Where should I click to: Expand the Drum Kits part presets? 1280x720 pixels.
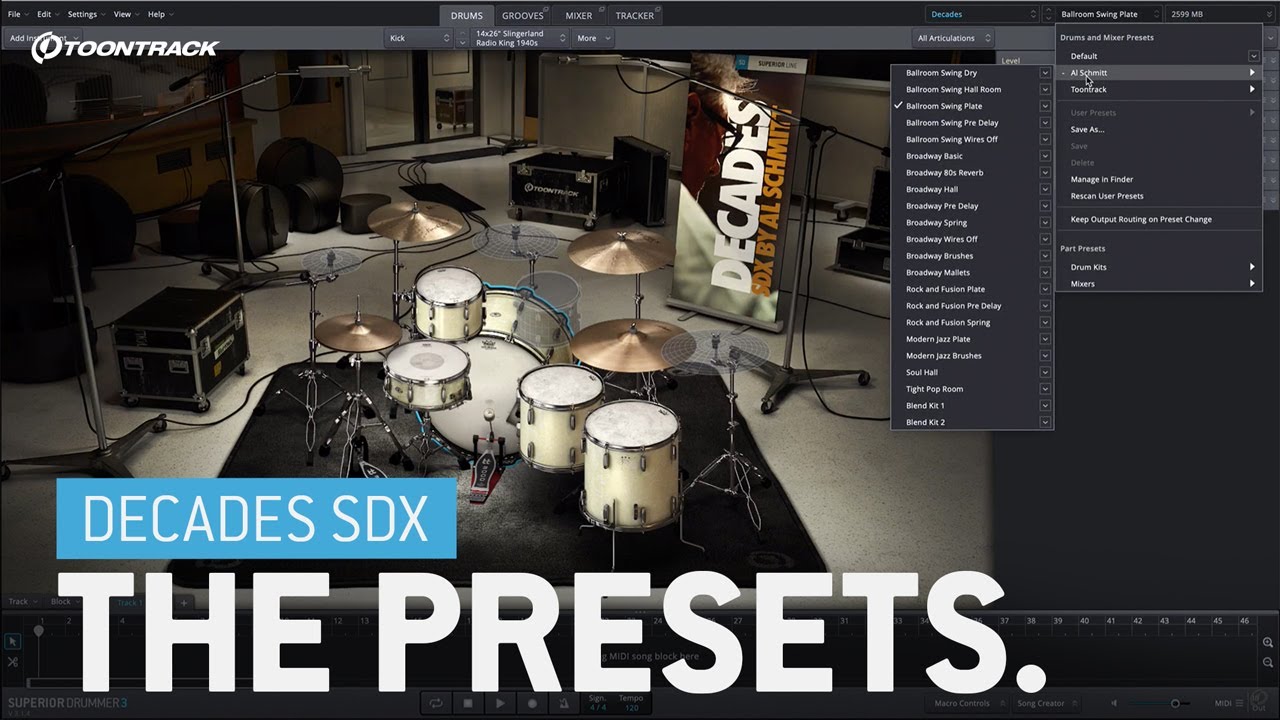(1158, 267)
